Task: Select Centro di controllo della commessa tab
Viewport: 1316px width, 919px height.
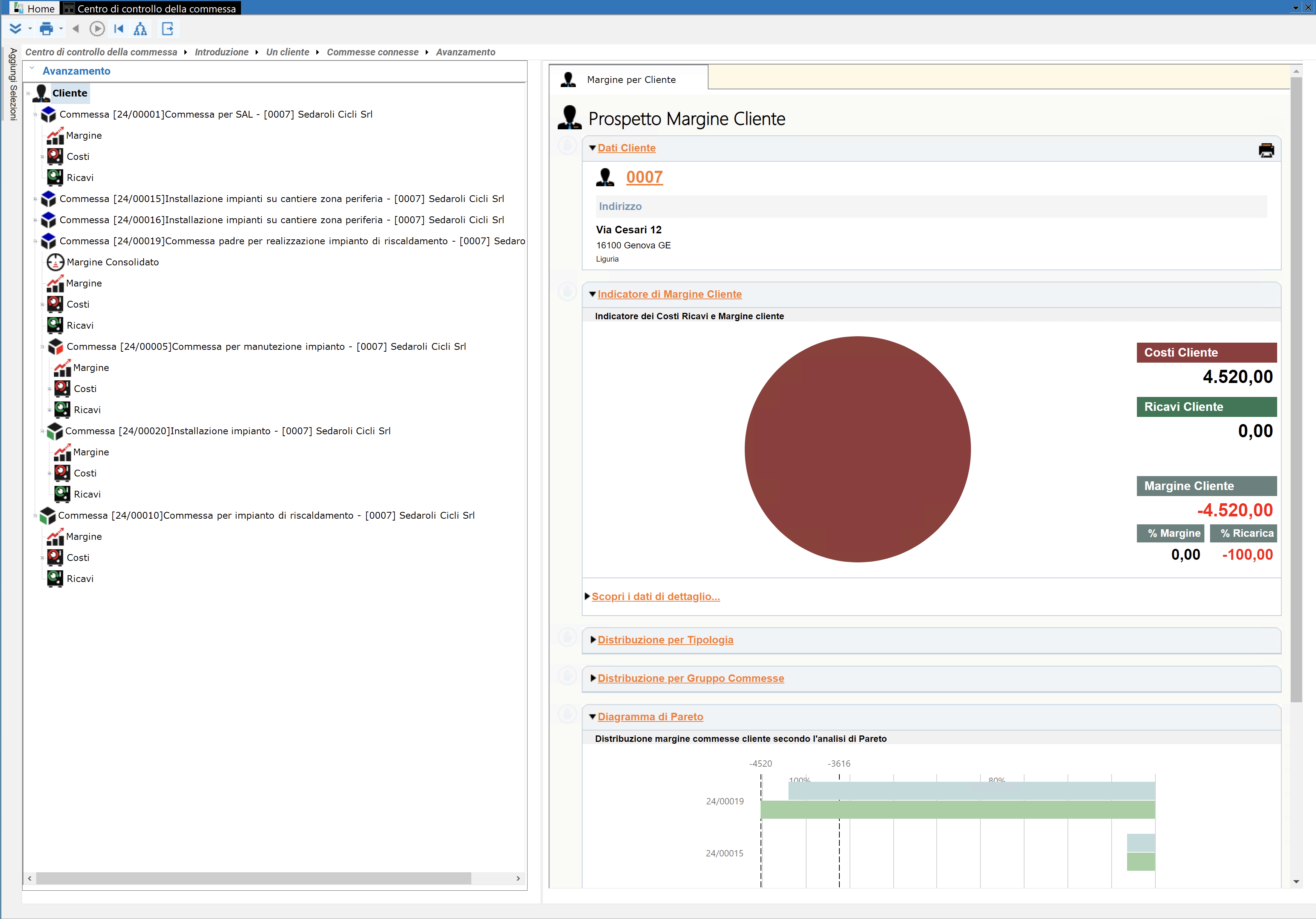Action: tap(150, 8)
